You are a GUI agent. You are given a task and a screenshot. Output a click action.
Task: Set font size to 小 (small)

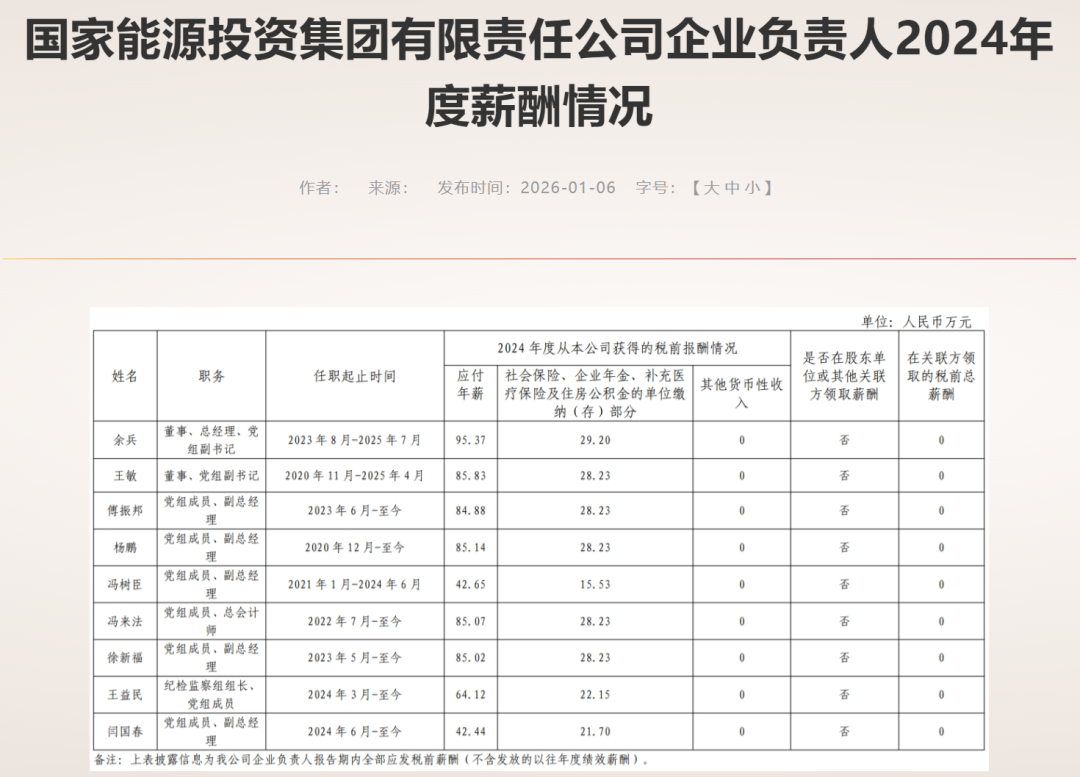752,188
